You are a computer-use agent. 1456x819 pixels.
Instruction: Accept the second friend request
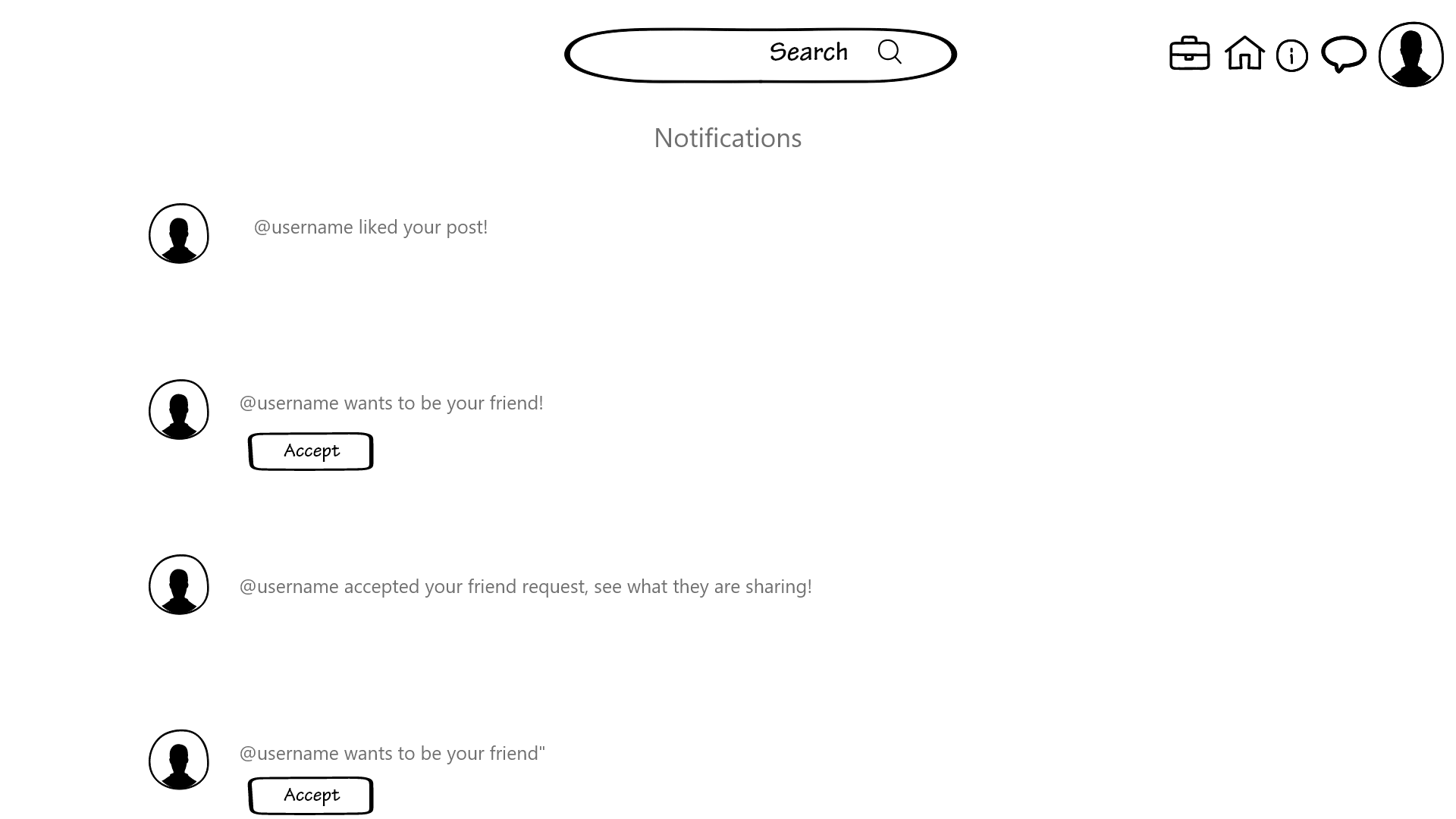click(x=311, y=795)
